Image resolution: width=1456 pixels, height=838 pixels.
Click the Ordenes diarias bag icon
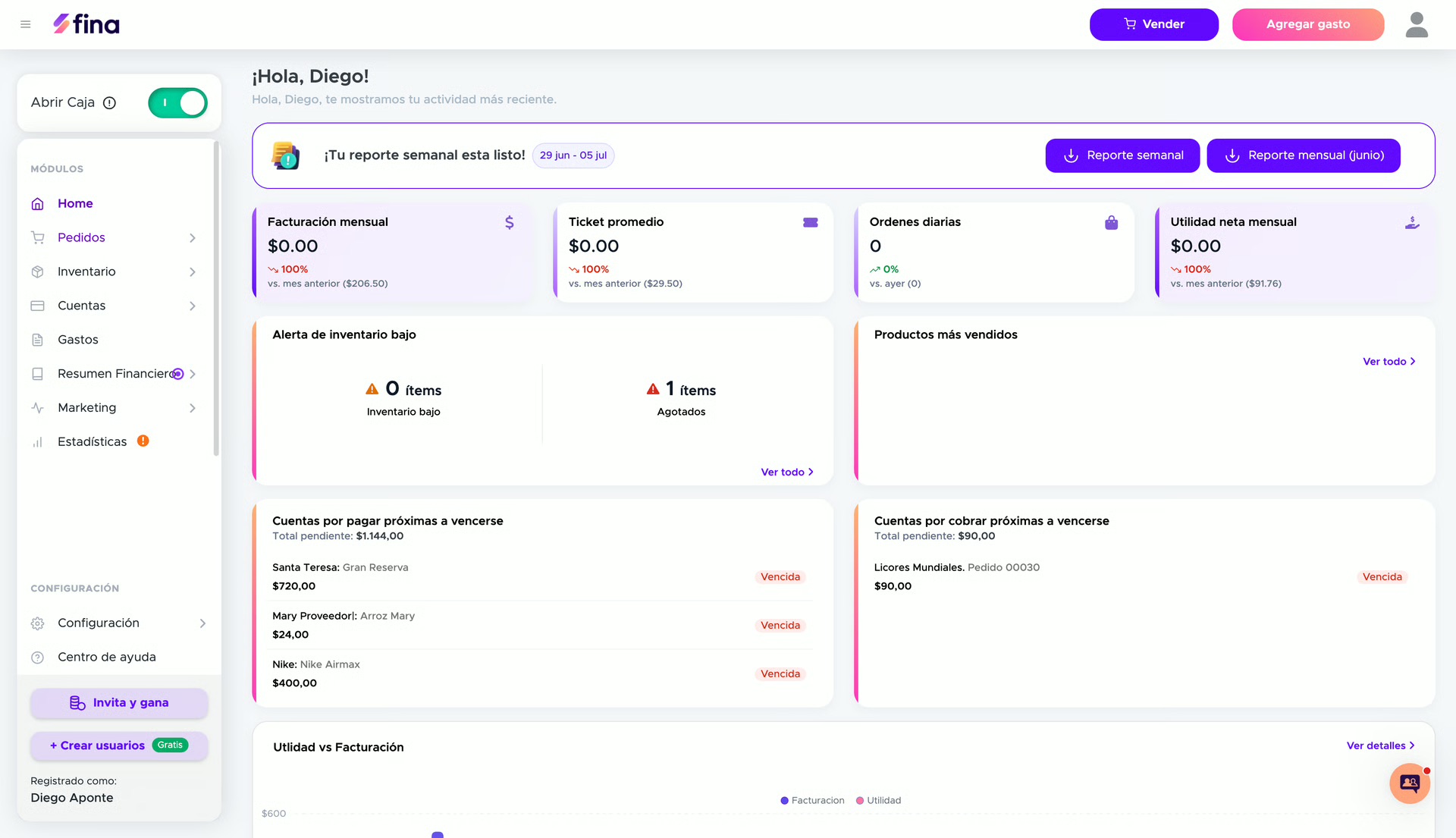(1111, 222)
